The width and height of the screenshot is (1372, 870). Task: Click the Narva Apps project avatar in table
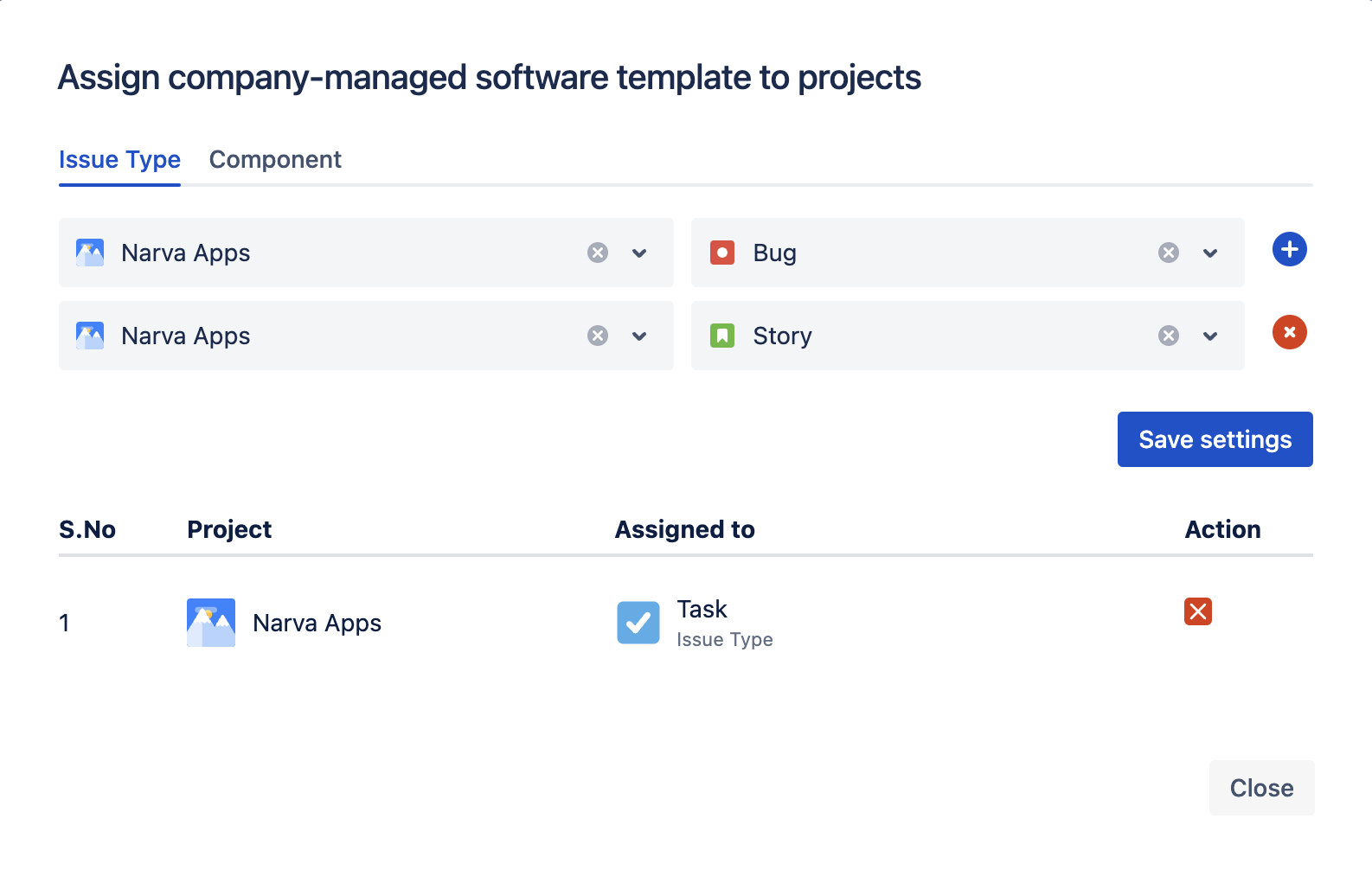point(210,623)
